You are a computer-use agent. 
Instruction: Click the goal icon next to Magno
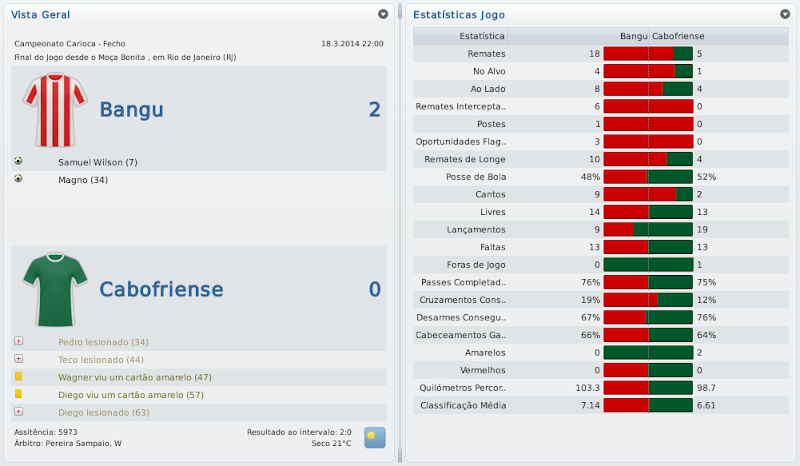click(19, 180)
